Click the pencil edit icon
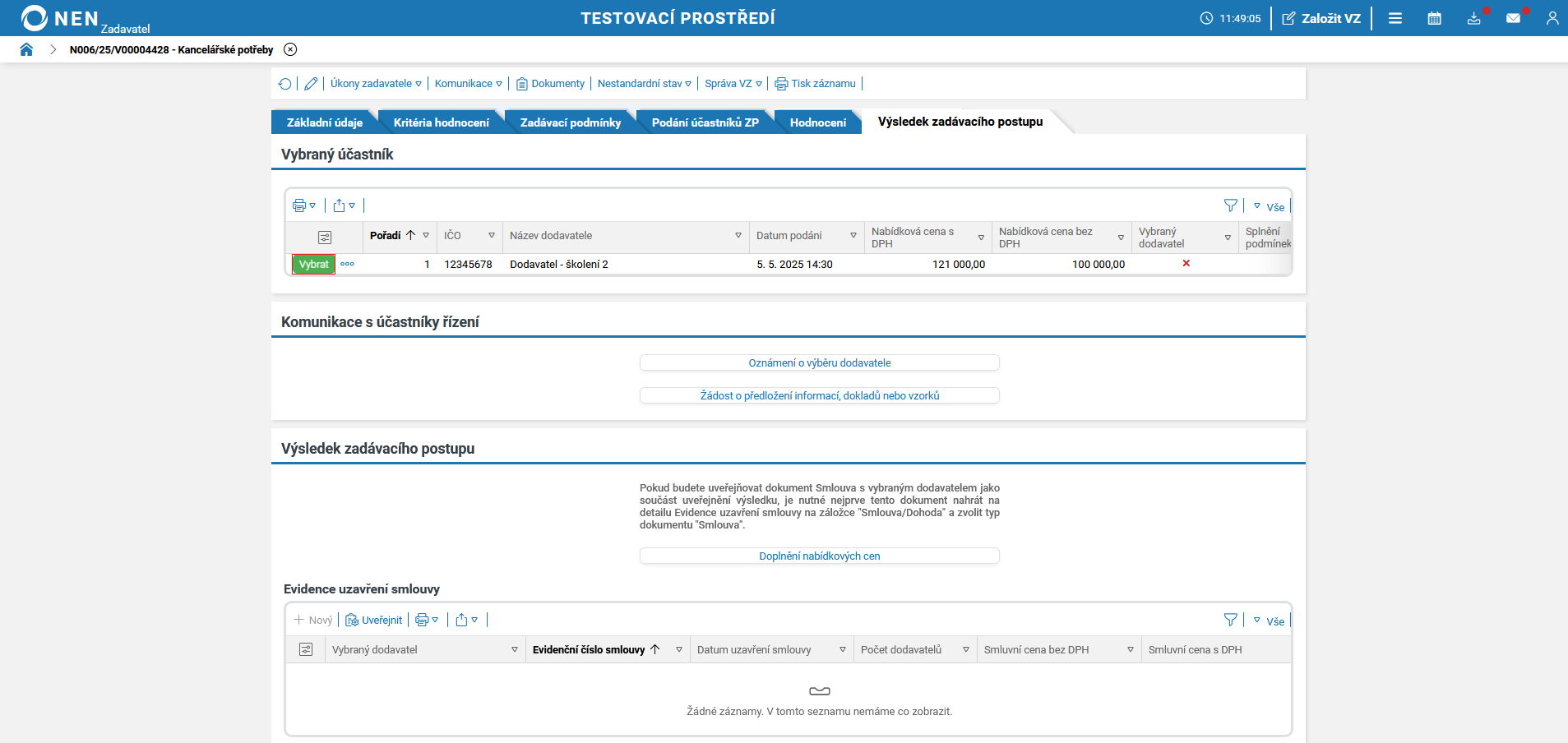The width and height of the screenshot is (1568, 743). 311,84
